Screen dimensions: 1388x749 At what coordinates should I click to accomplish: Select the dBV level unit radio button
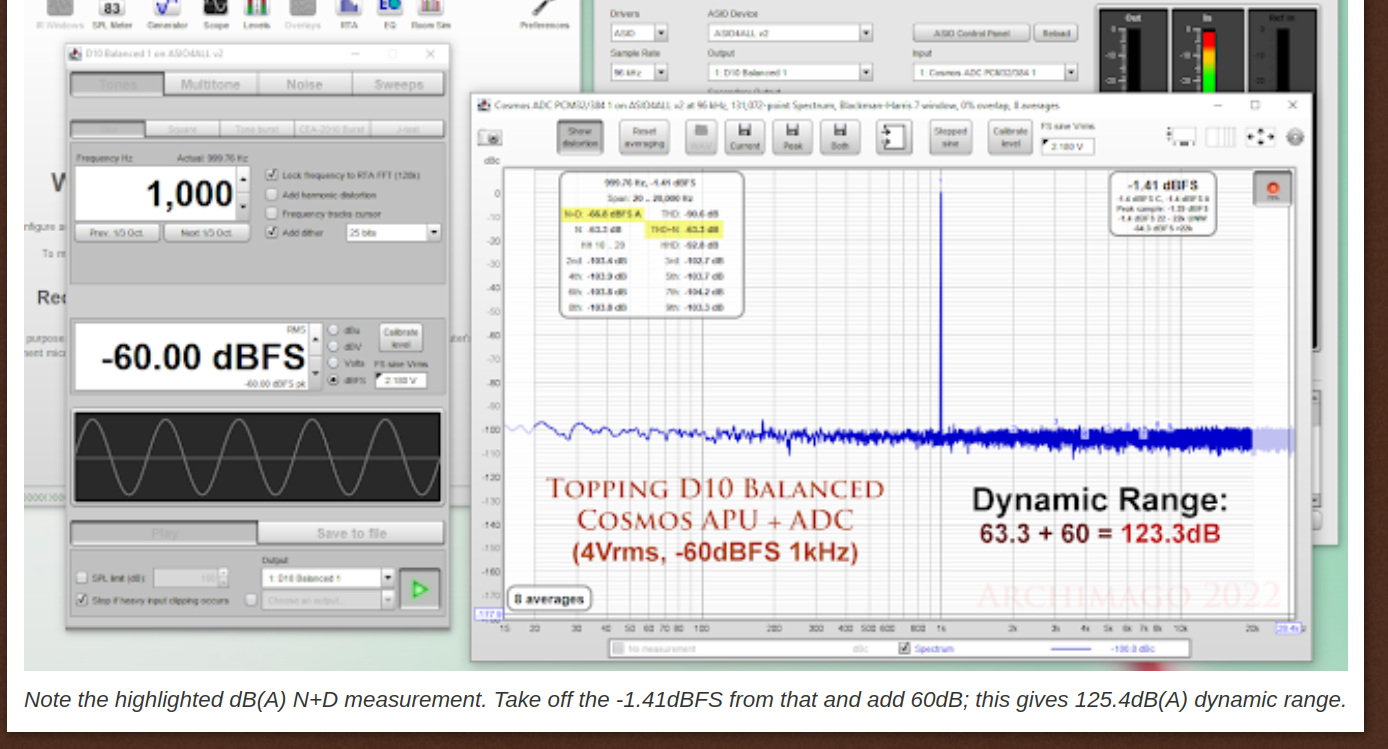pos(333,346)
